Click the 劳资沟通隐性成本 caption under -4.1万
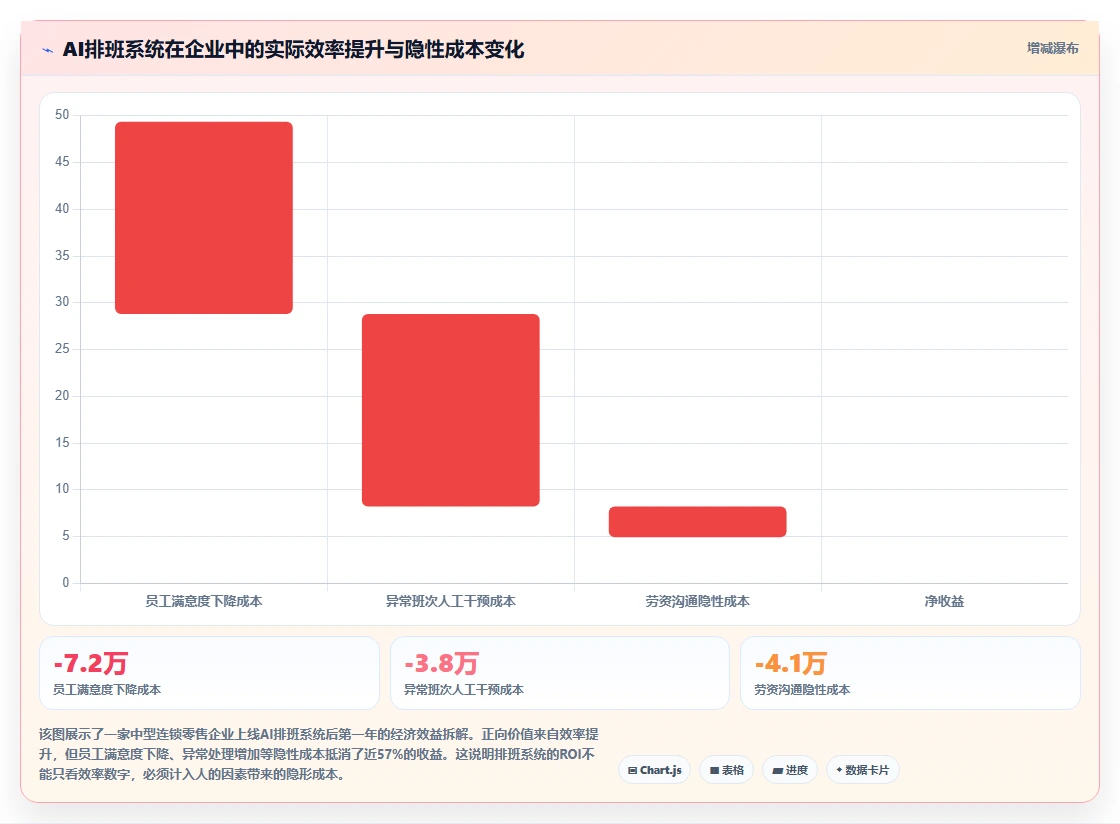 [x=802, y=690]
